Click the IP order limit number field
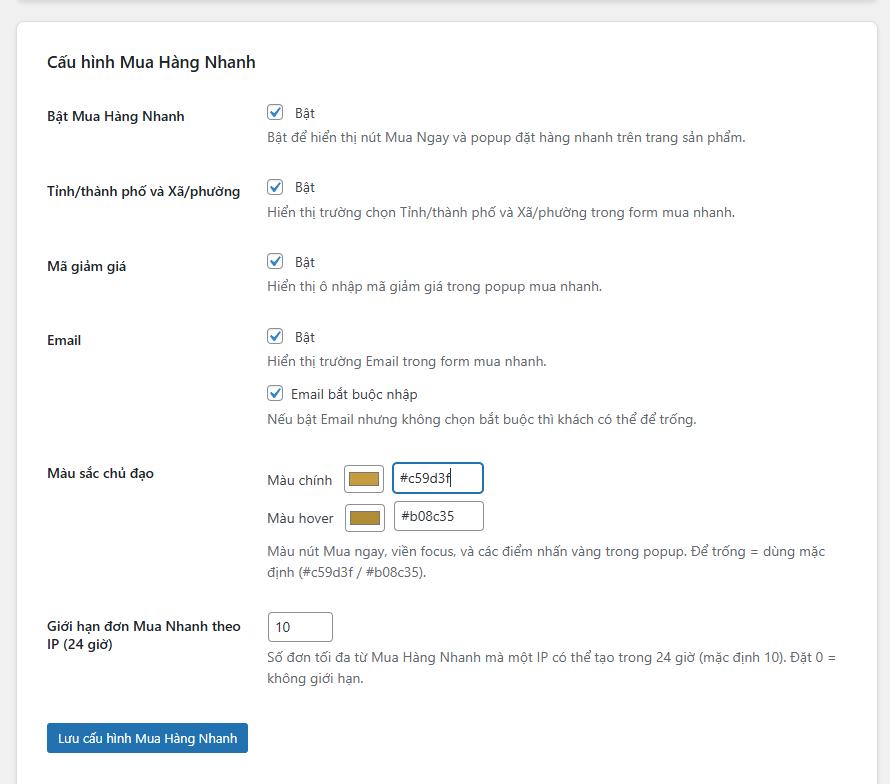The image size is (890, 784). [300, 627]
